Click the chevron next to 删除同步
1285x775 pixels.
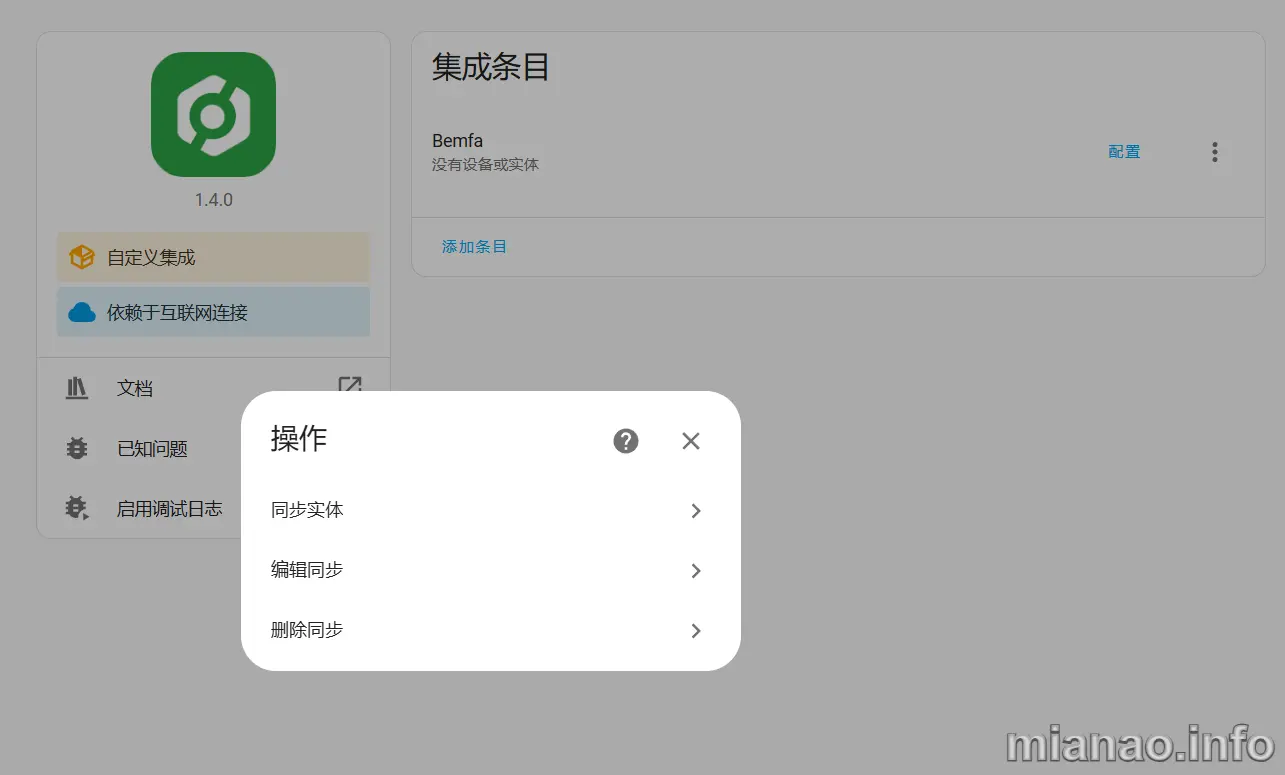(x=696, y=631)
